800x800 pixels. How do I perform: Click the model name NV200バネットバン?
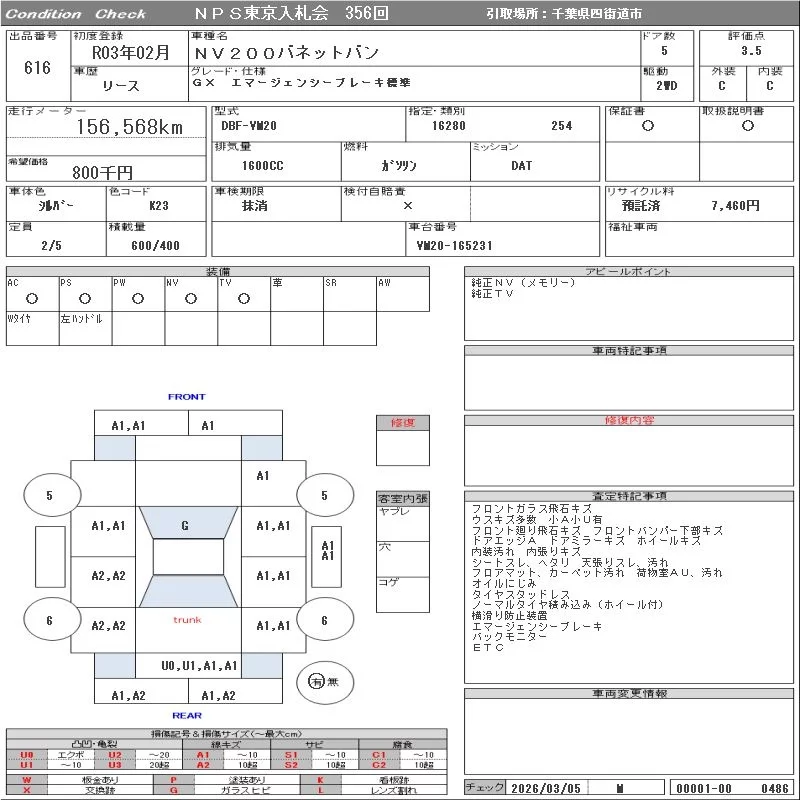pos(286,53)
